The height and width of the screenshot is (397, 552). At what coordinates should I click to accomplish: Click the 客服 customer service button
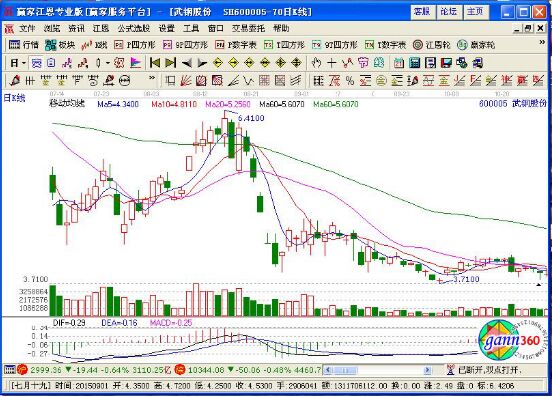pyautogui.click(x=422, y=12)
